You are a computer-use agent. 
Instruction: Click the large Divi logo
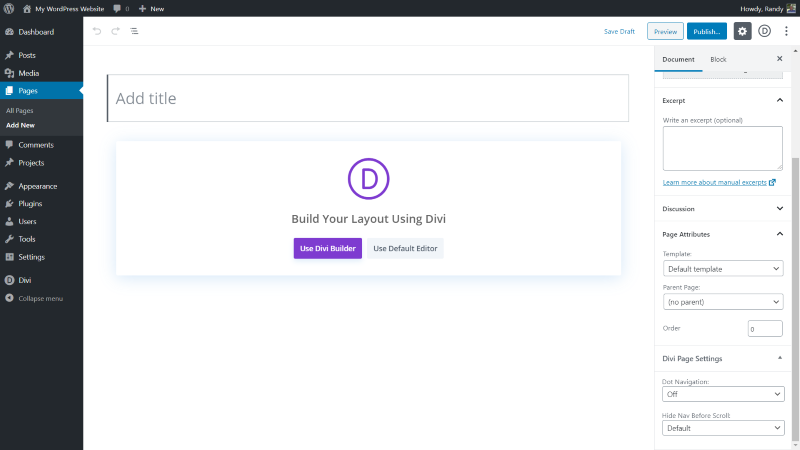368,179
